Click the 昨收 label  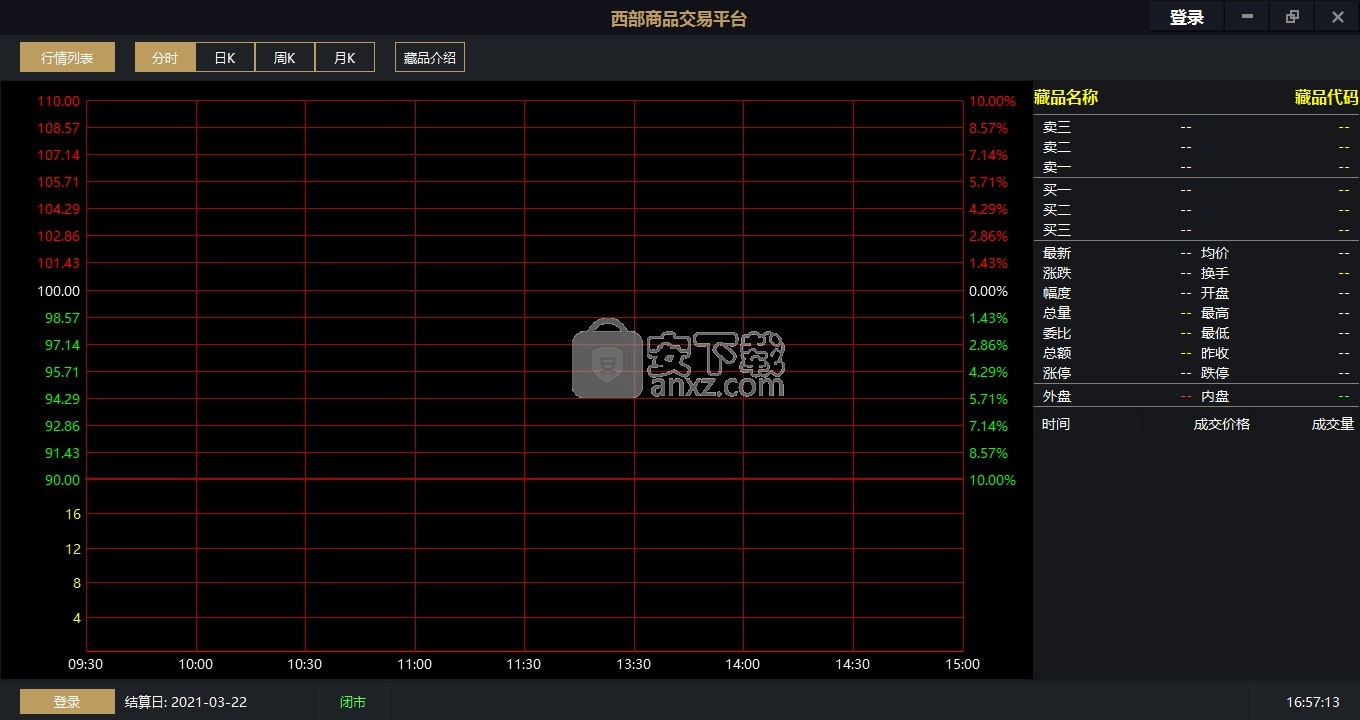pyautogui.click(x=1215, y=353)
